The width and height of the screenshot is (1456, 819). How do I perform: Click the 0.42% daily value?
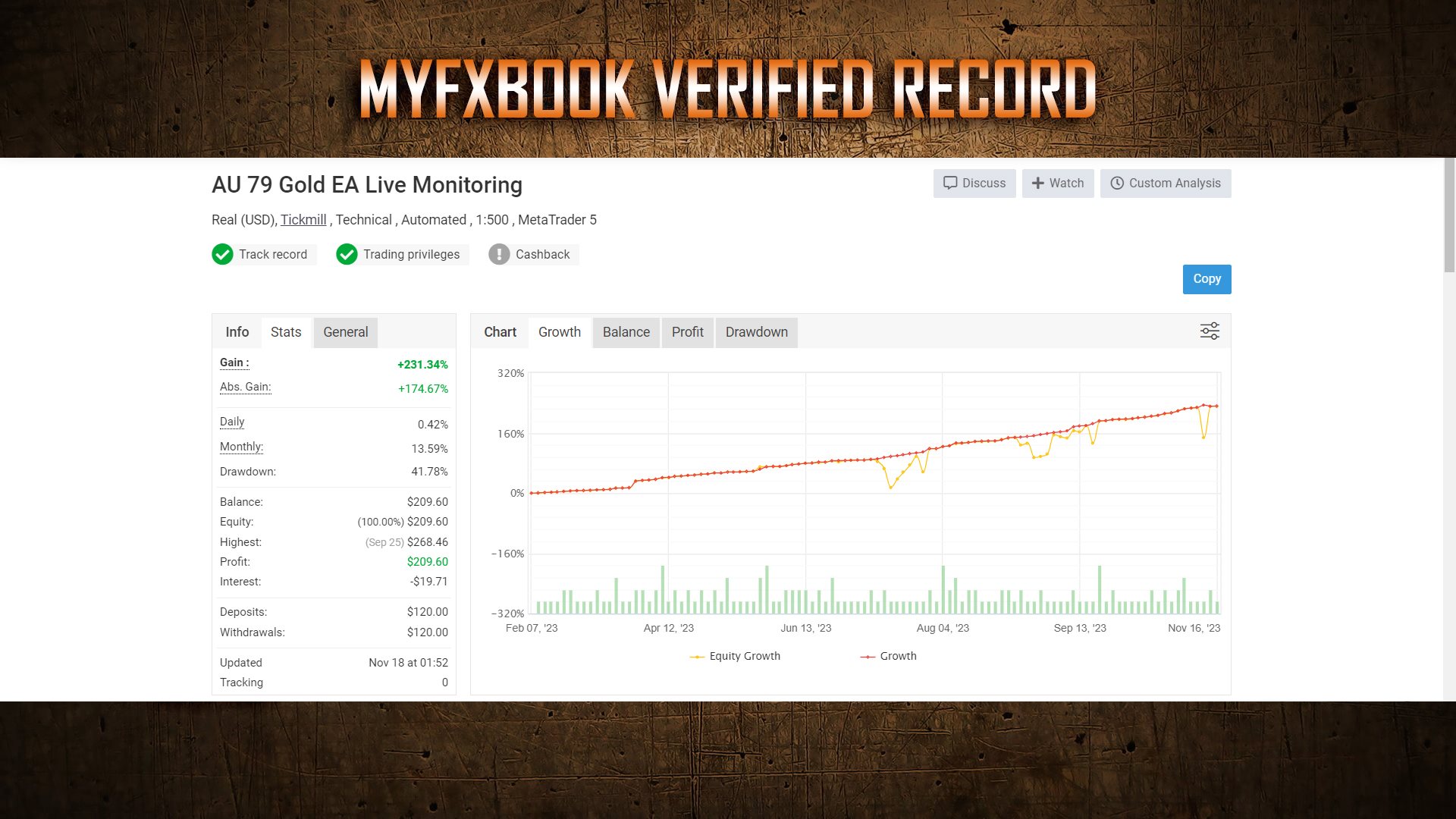tap(433, 425)
